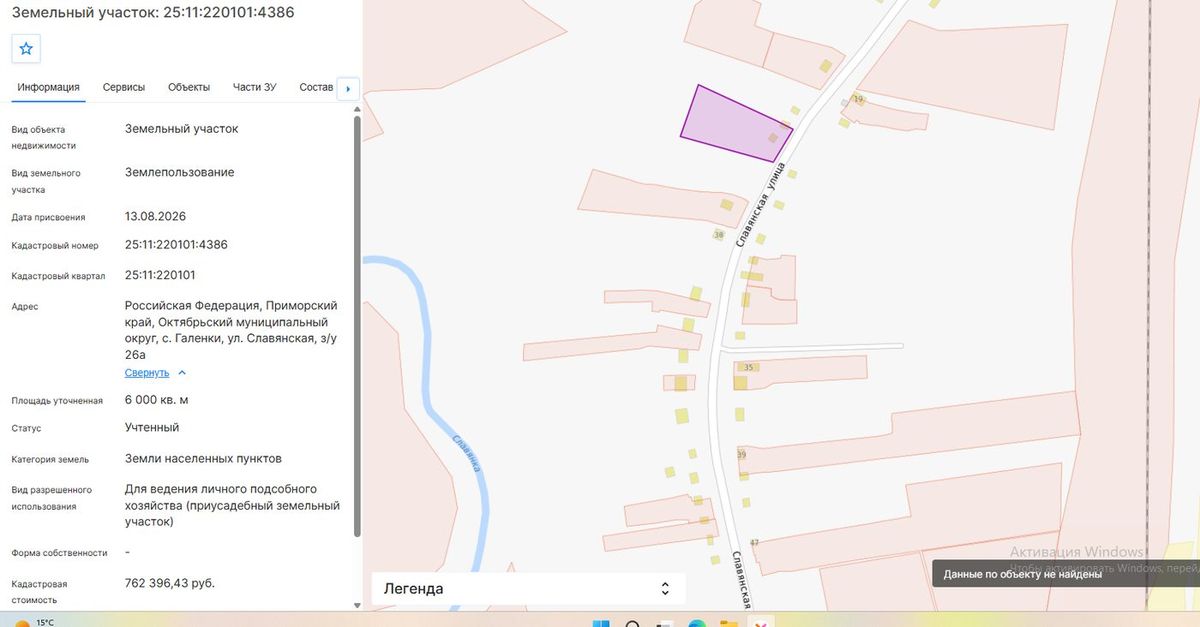This screenshot has height=627, width=1200.
Task: Expand the Легенда map legend panel
Action: [x=529, y=589]
